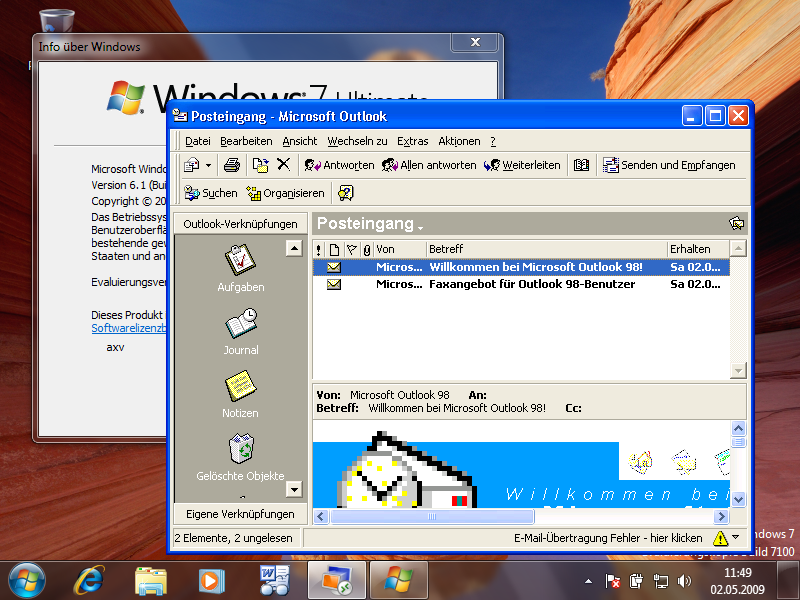Viewport: 800px width, 600px height.
Task: Switch to Eigene Verknüpfungen group
Action: (x=240, y=513)
